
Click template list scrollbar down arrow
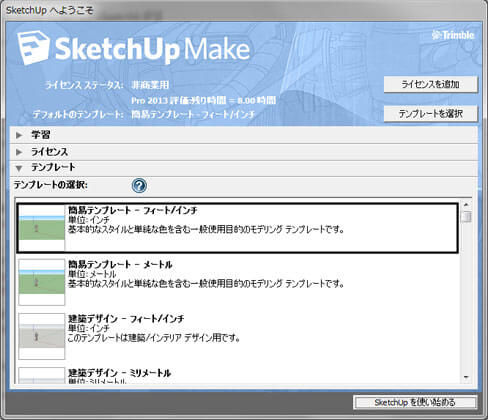[466, 378]
